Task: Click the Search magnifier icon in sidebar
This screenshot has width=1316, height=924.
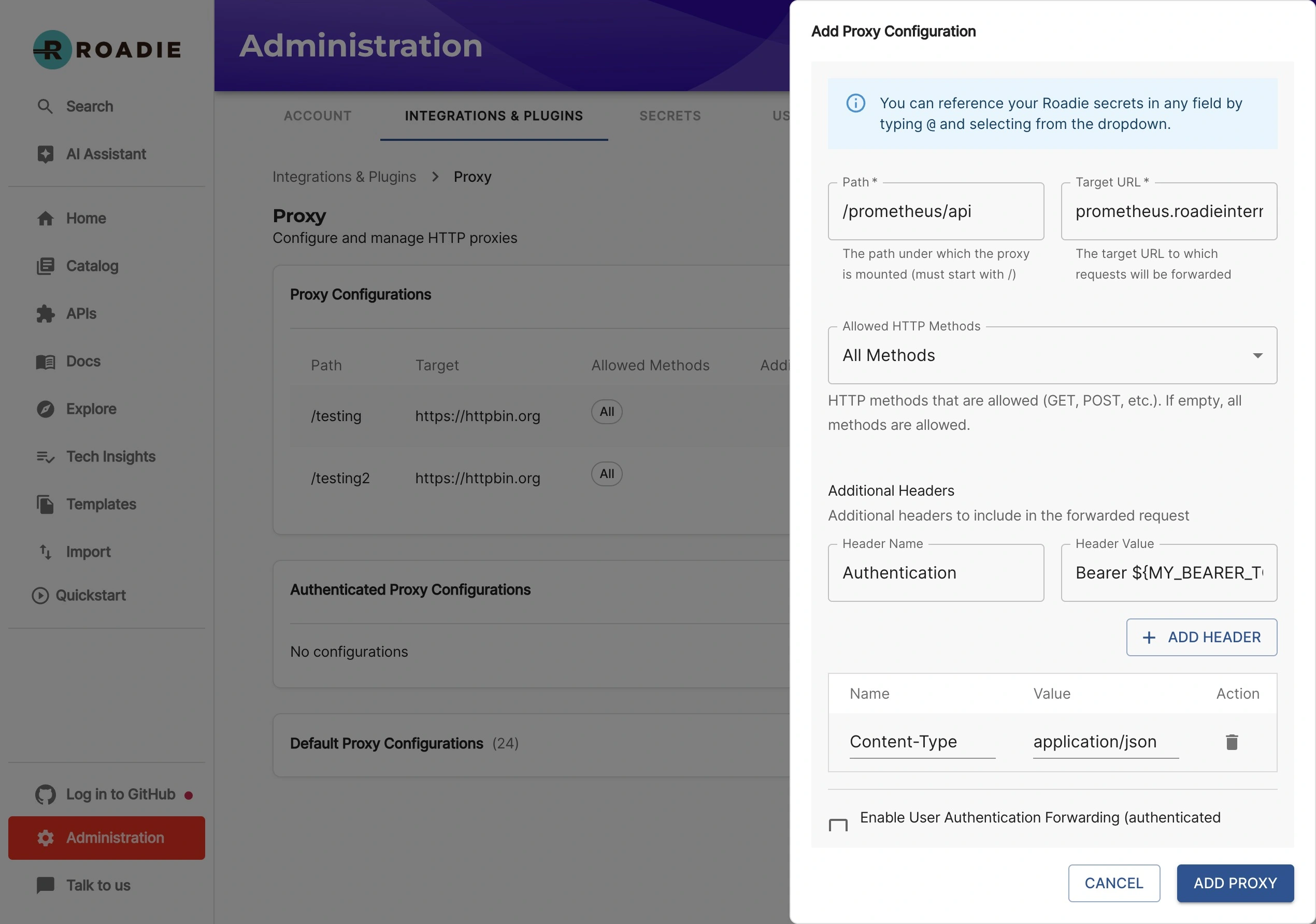Action: pyautogui.click(x=45, y=106)
